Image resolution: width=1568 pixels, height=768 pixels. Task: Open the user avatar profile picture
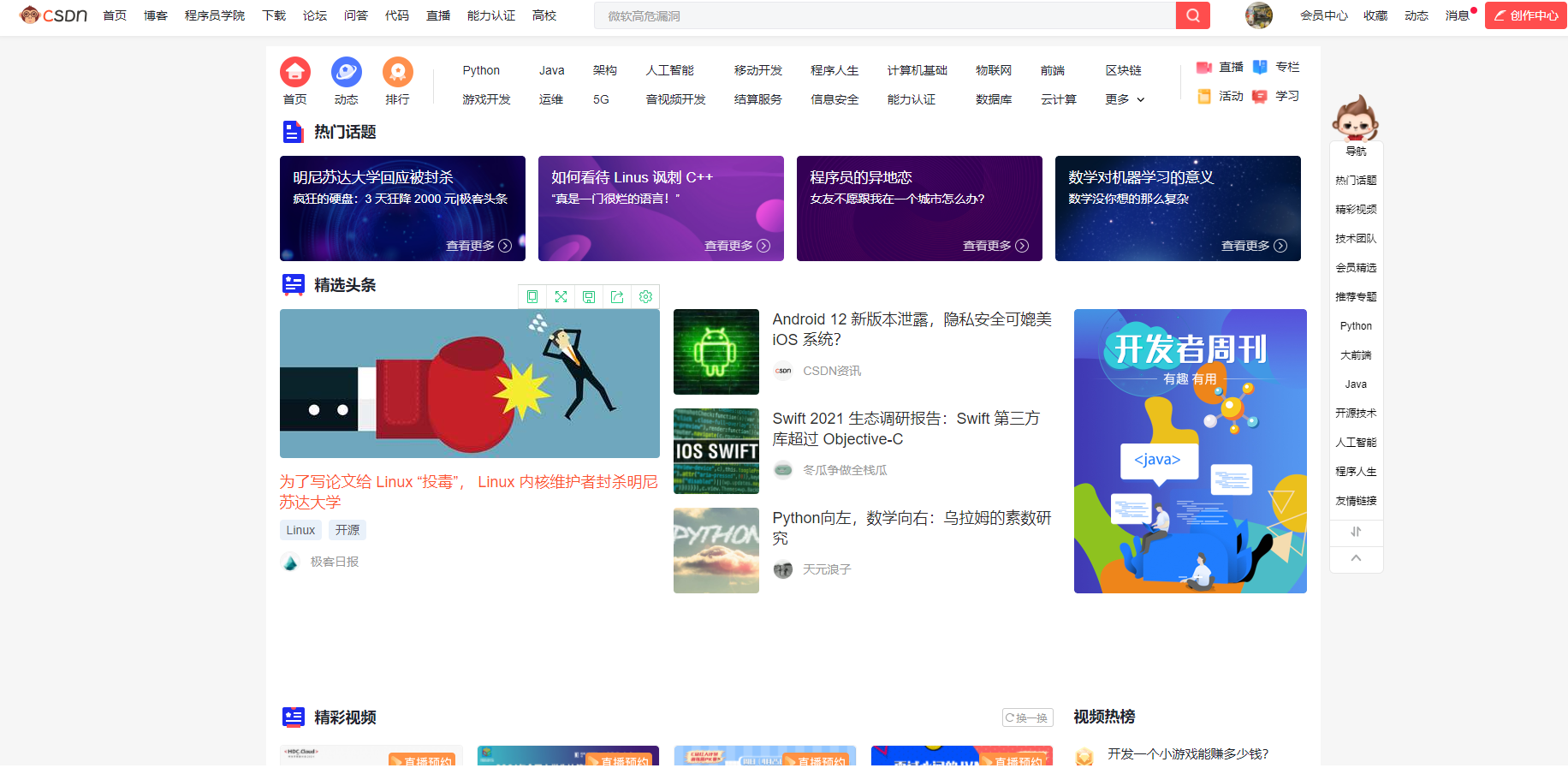tap(1258, 15)
